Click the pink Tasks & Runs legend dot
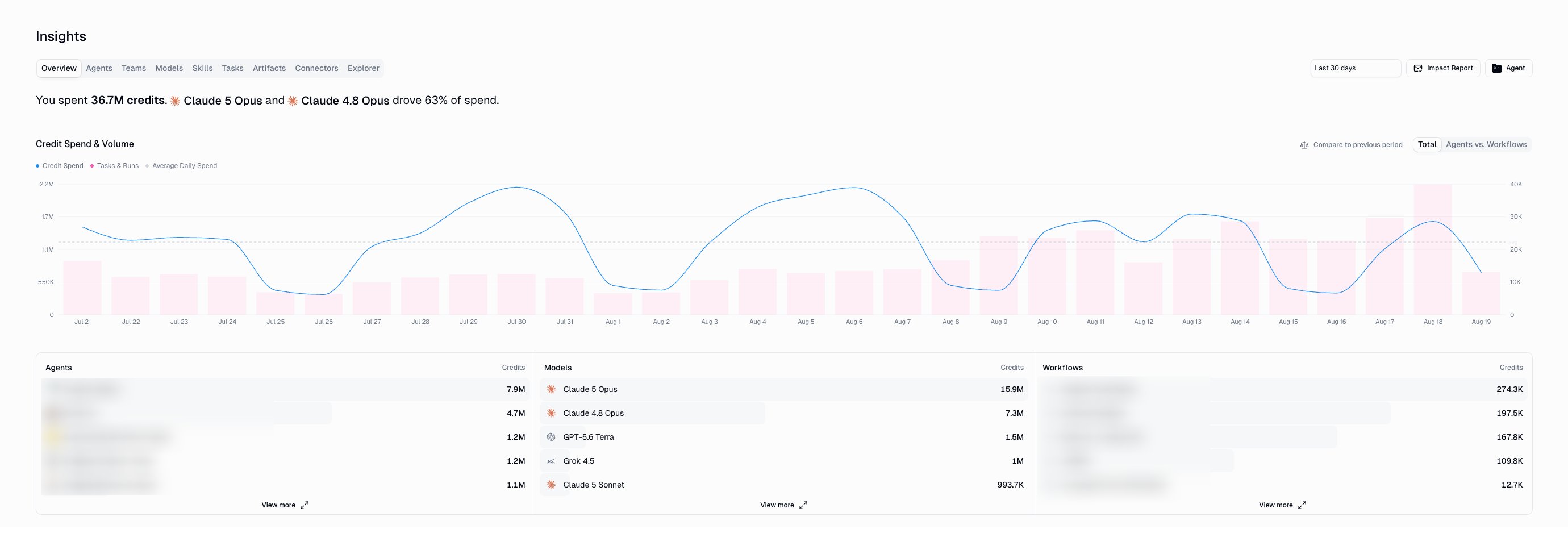 92,166
